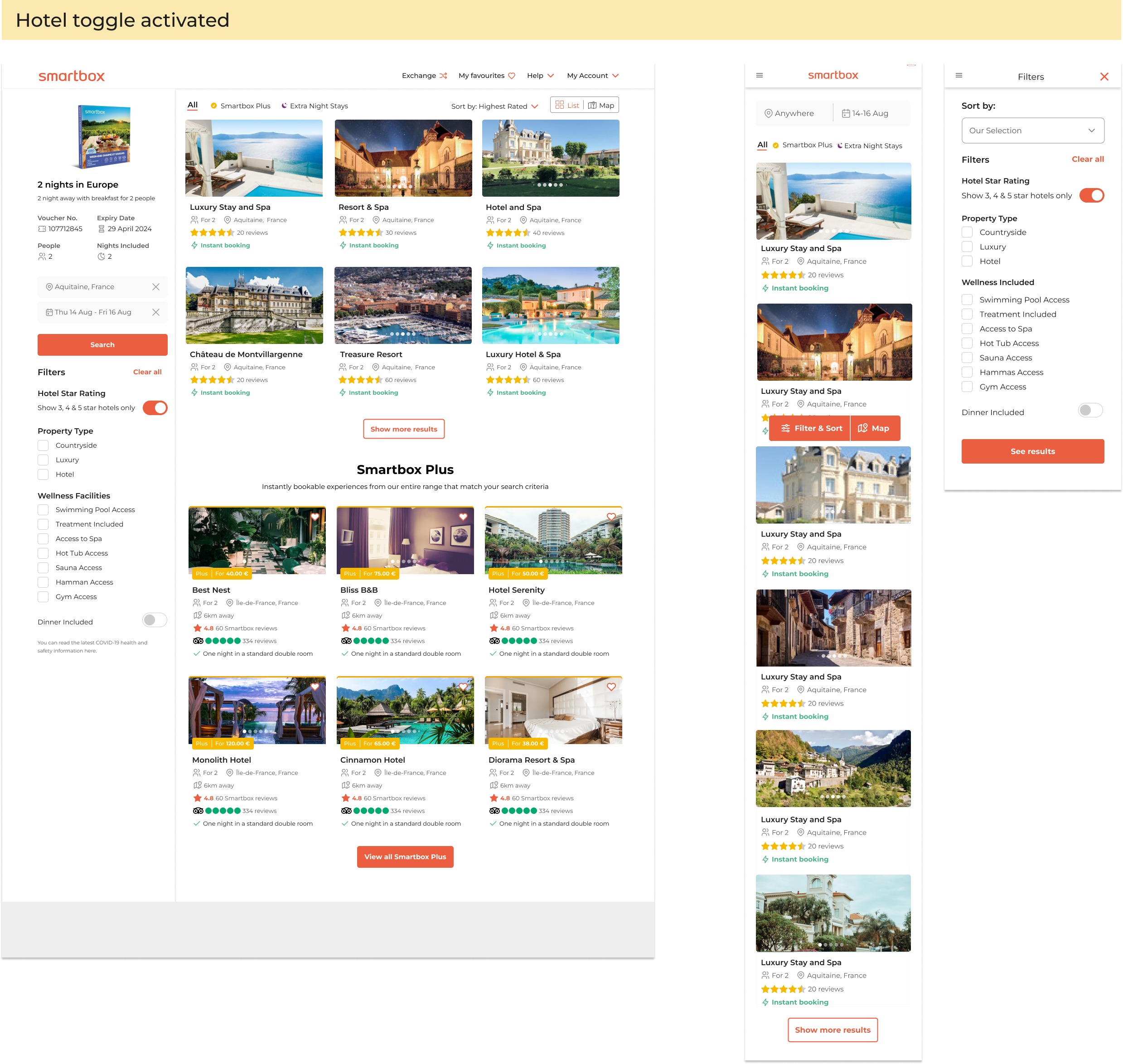Check Swimming Pool Access in desktop filters

[43, 509]
